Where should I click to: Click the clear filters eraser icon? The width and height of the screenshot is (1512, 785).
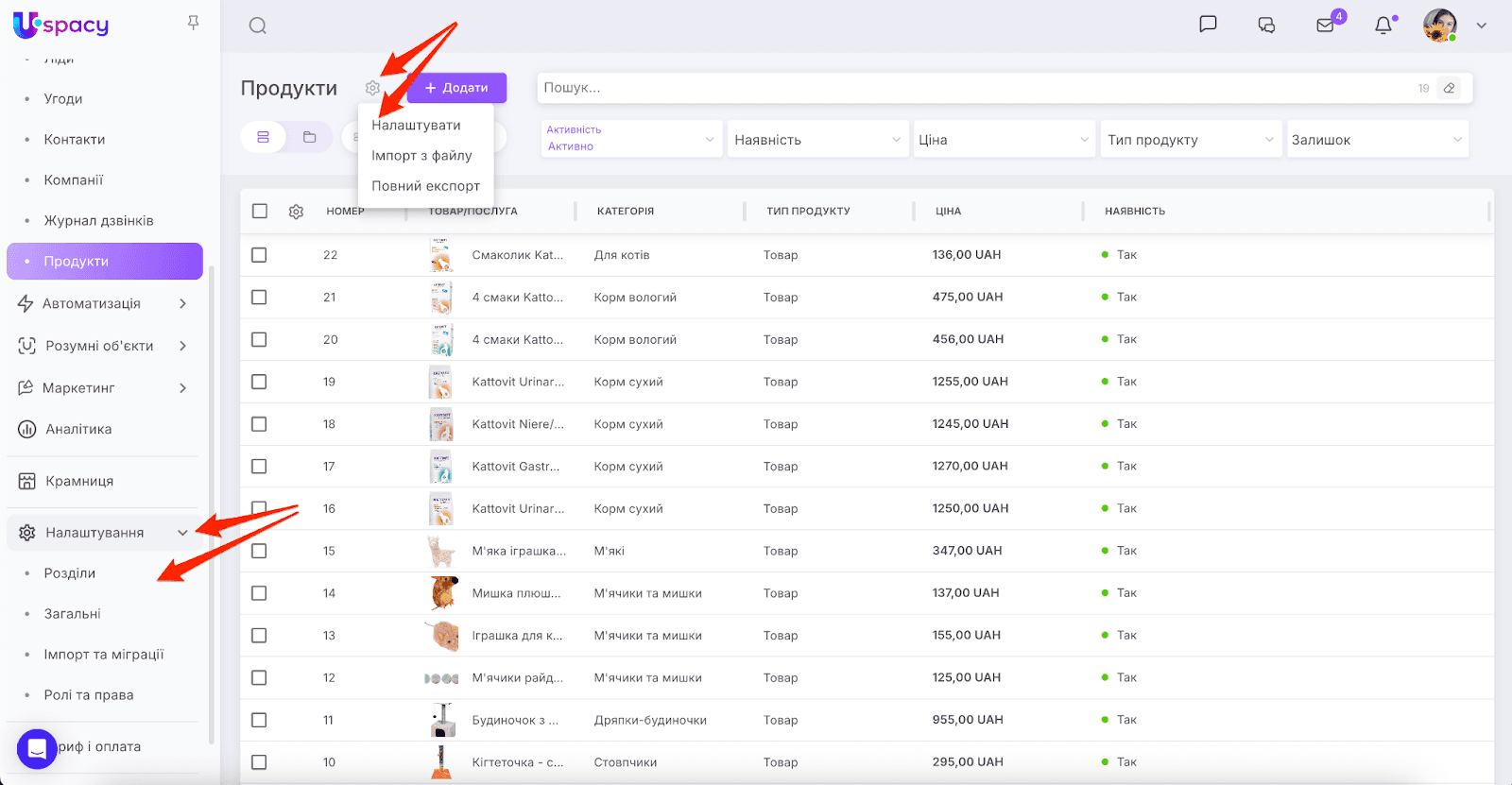[1449, 88]
